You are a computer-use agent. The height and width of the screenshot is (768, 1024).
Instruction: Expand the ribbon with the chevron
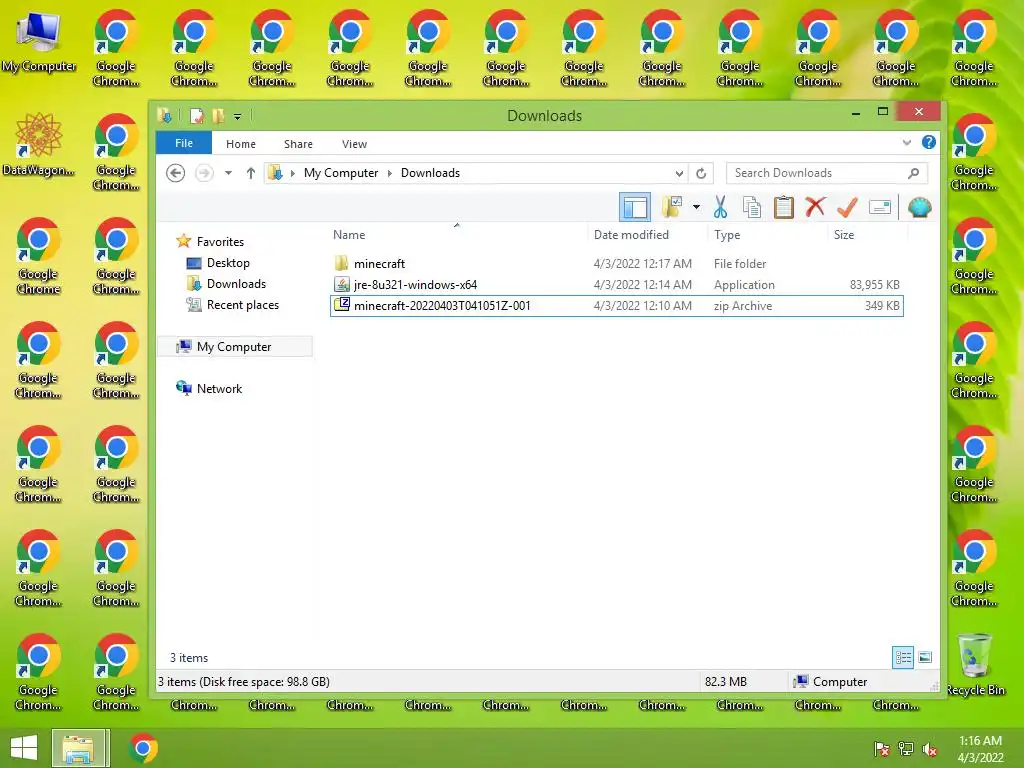[x=906, y=142]
